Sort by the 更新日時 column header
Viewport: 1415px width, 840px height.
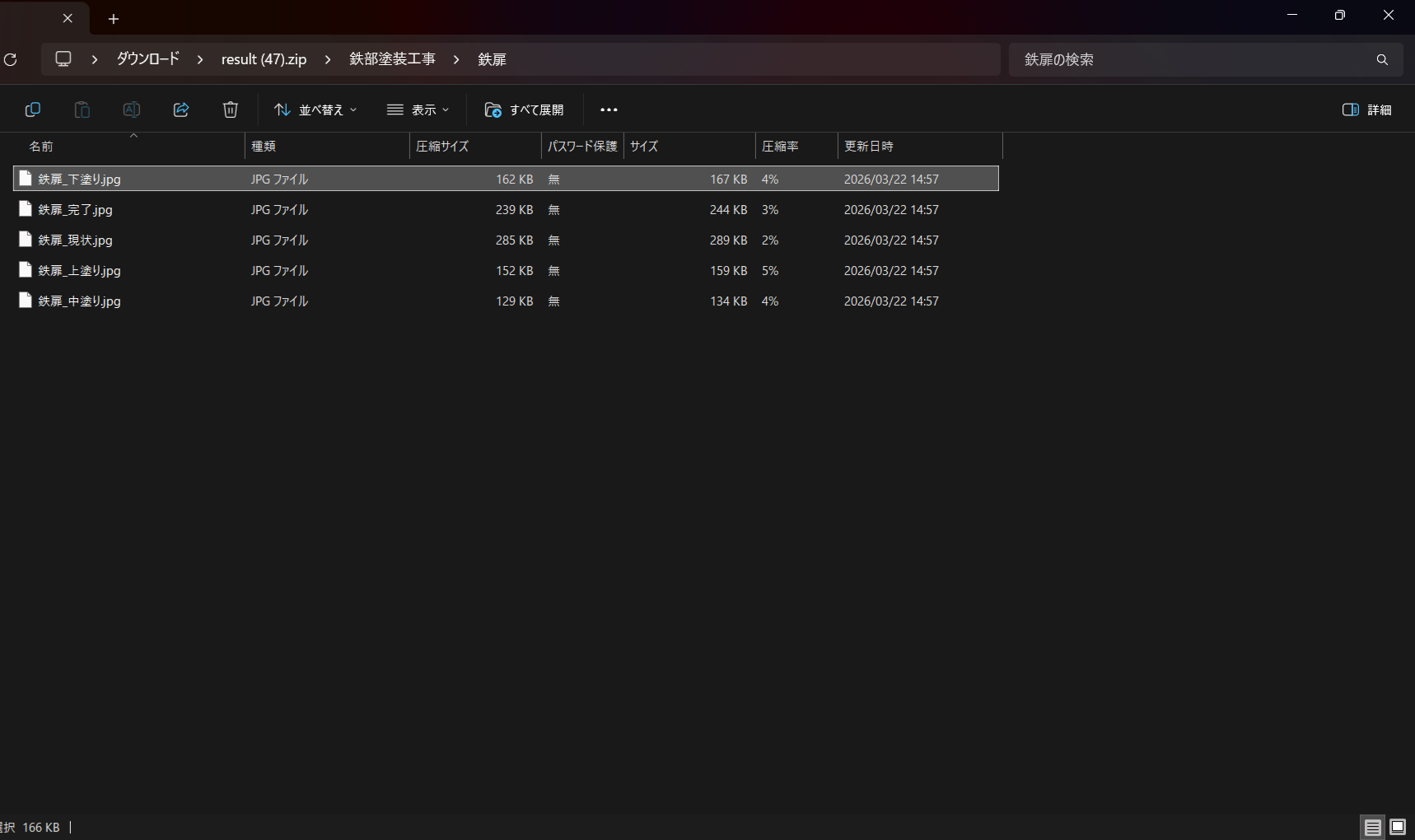[868, 146]
